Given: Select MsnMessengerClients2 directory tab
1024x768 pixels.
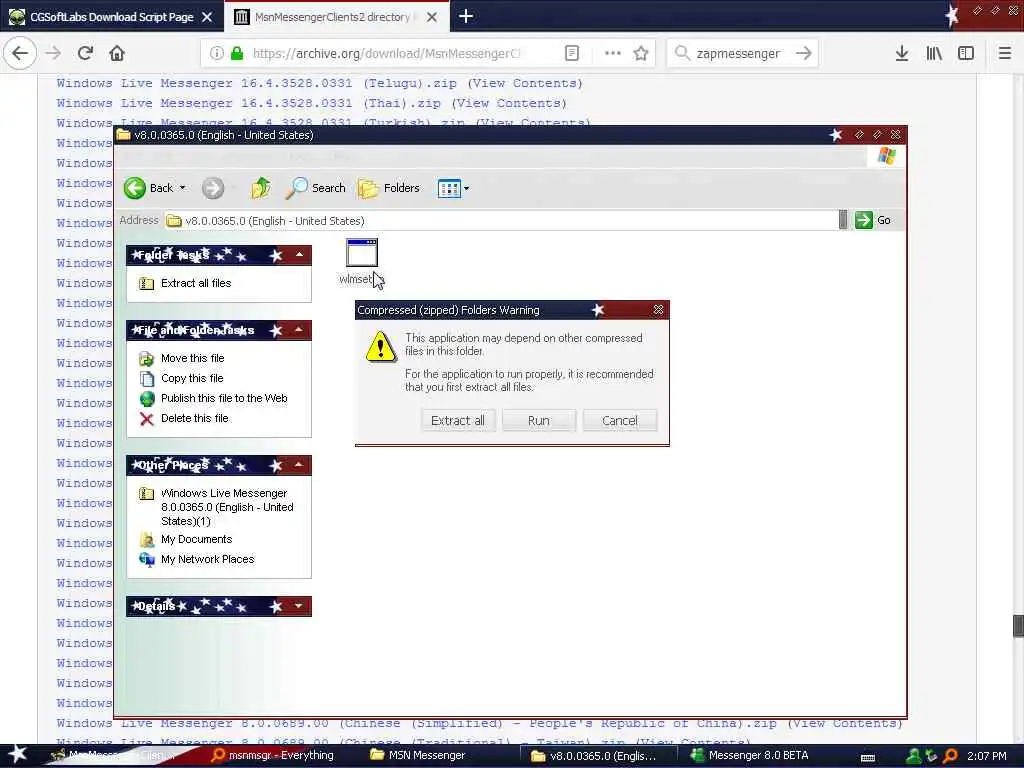Looking at the screenshot, I should [x=332, y=17].
